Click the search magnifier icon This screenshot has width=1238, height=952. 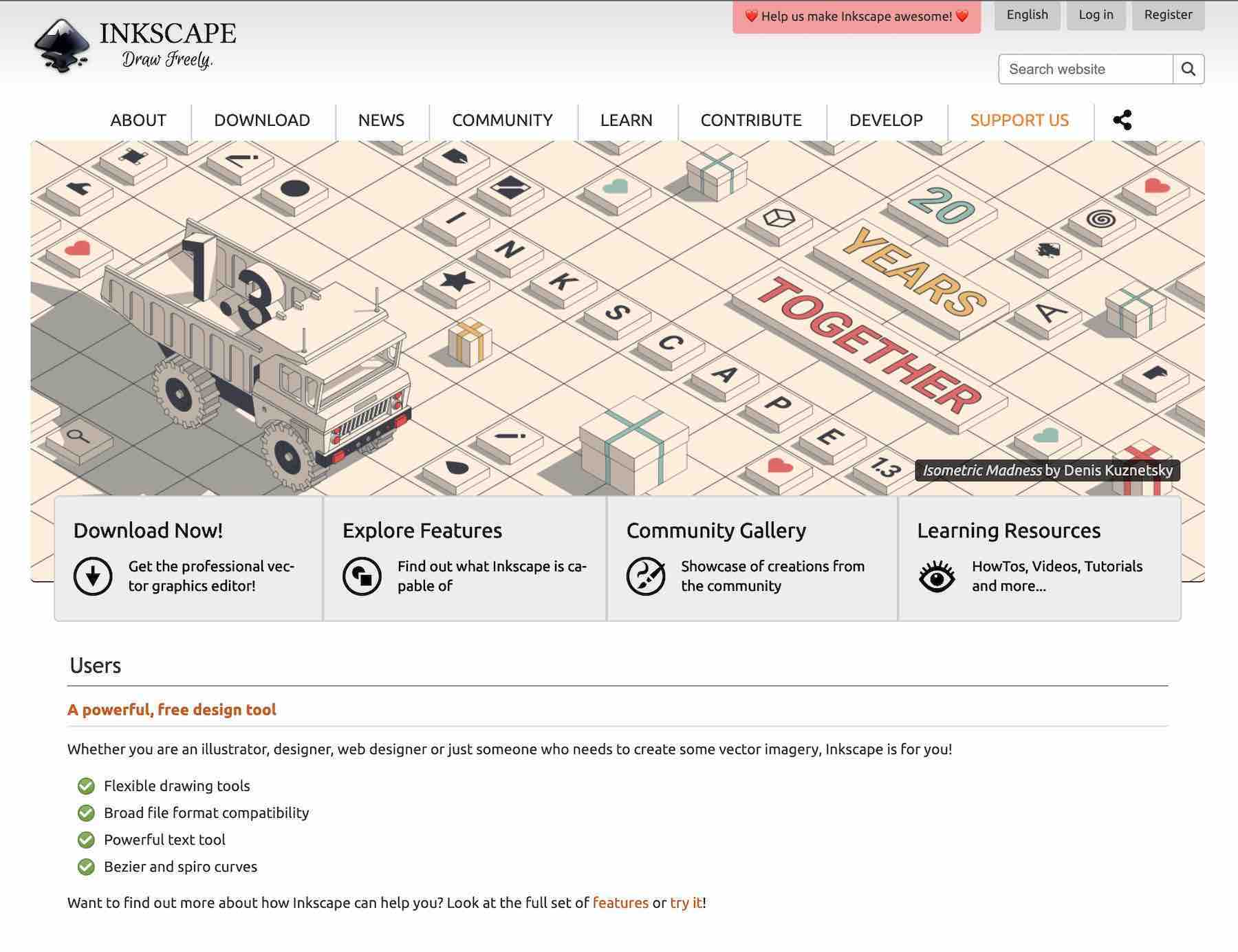(x=1188, y=69)
